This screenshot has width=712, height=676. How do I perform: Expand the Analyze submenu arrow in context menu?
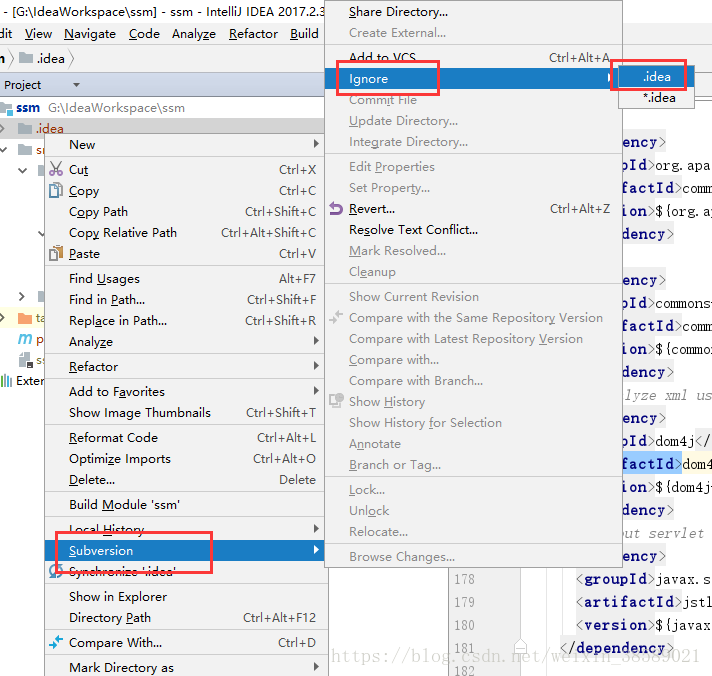coord(316,341)
